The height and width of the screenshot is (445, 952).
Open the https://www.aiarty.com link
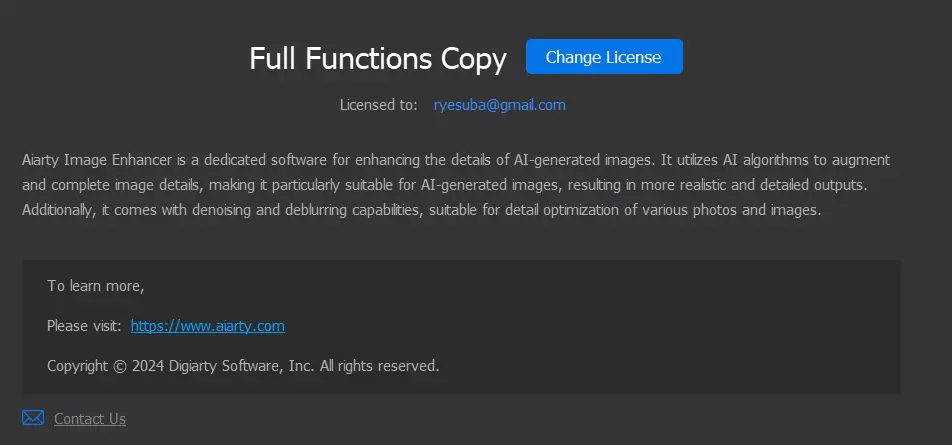[x=208, y=326]
